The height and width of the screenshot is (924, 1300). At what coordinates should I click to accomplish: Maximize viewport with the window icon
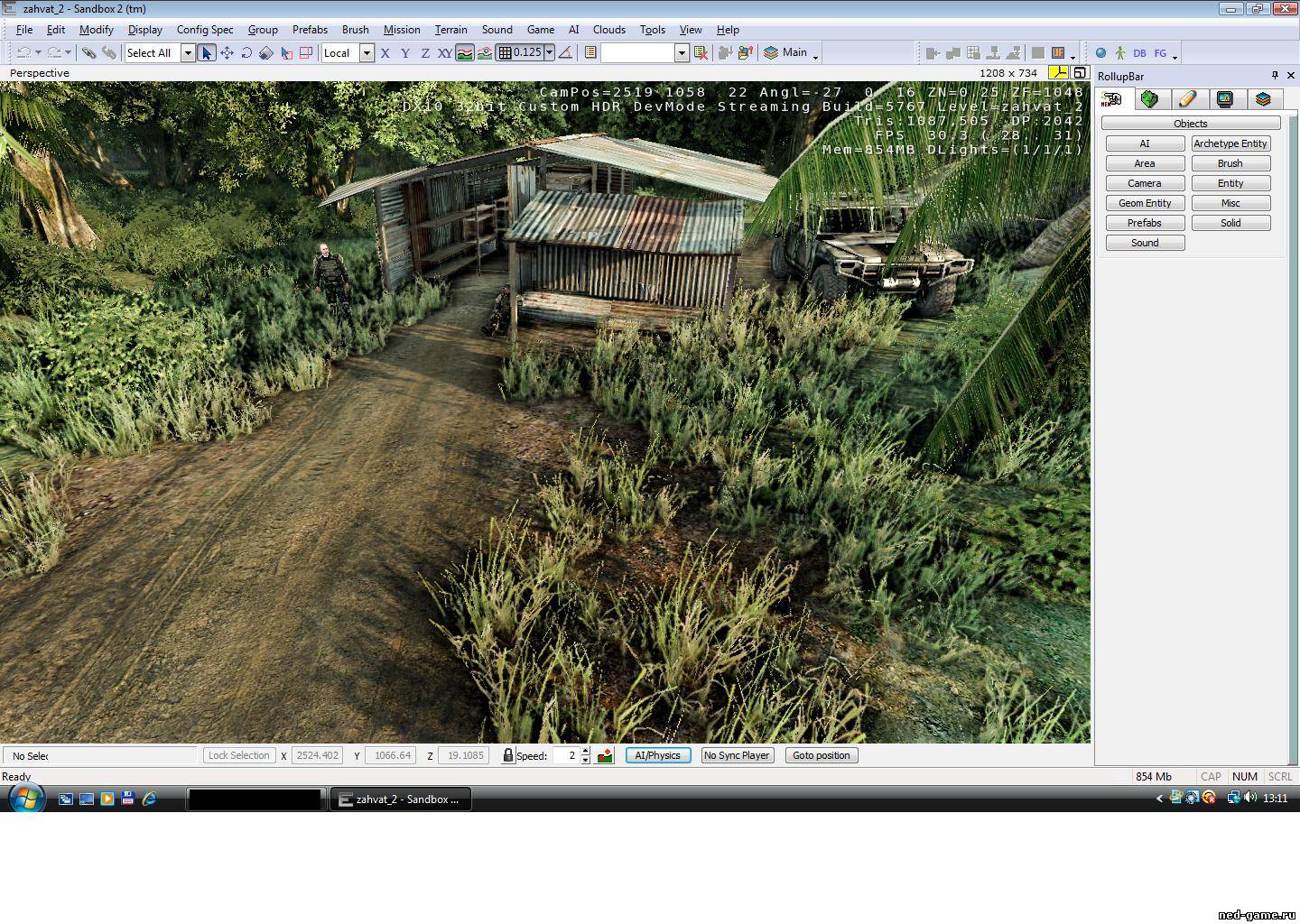[1079, 72]
